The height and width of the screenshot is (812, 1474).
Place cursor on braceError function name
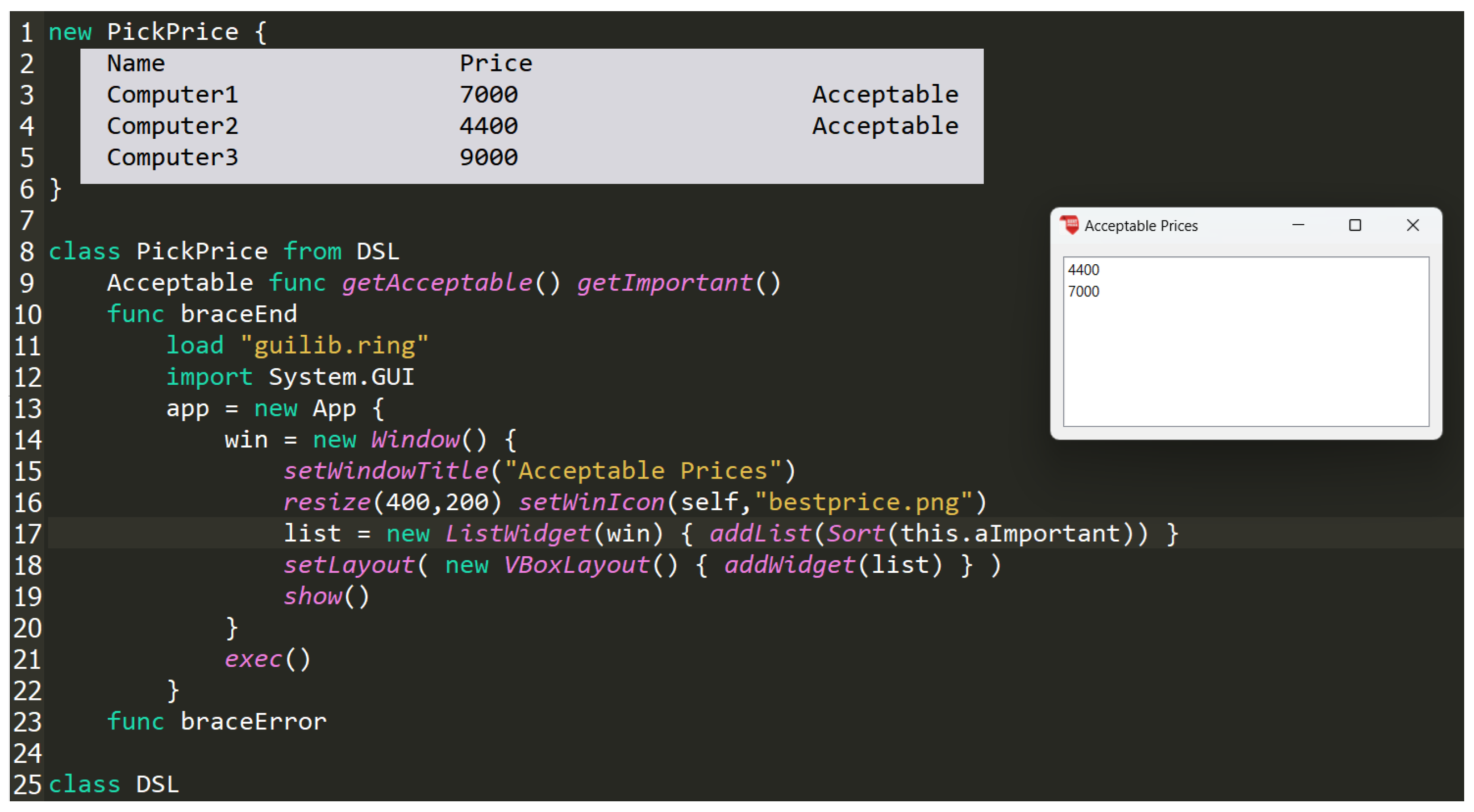click(x=254, y=721)
